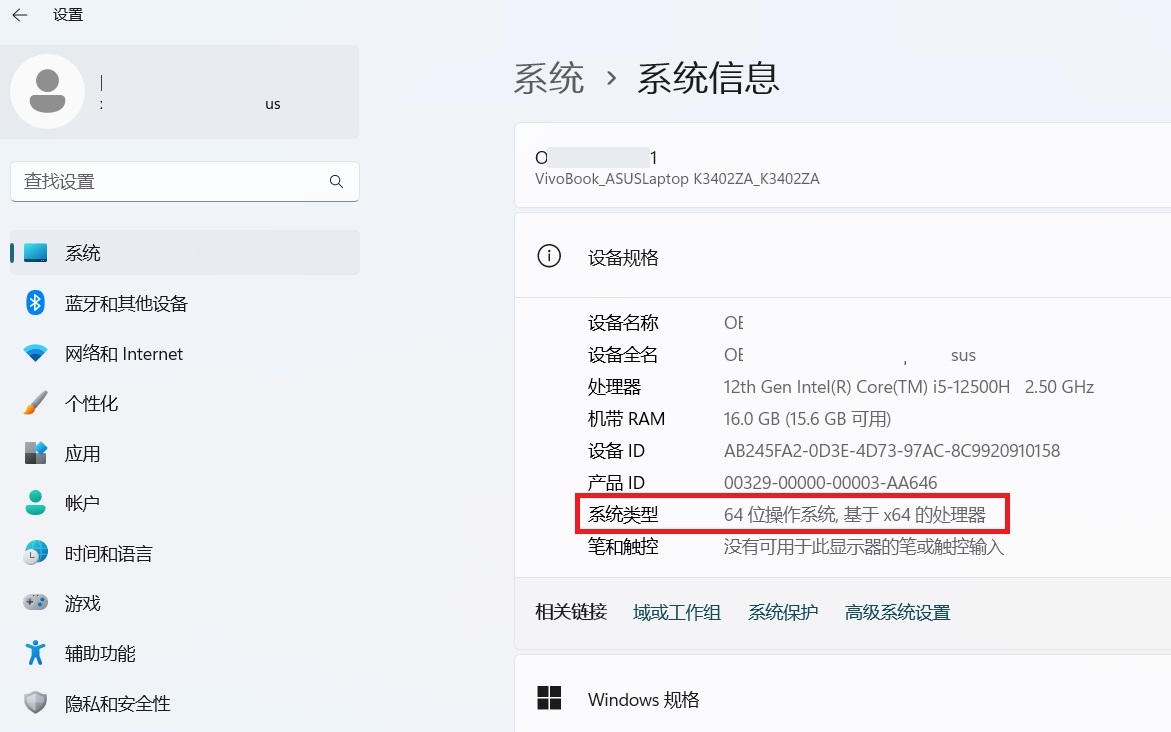Viewport: 1171px width, 732px height.
Task: Click the 设备名称 label
Action: click(623, 323)
